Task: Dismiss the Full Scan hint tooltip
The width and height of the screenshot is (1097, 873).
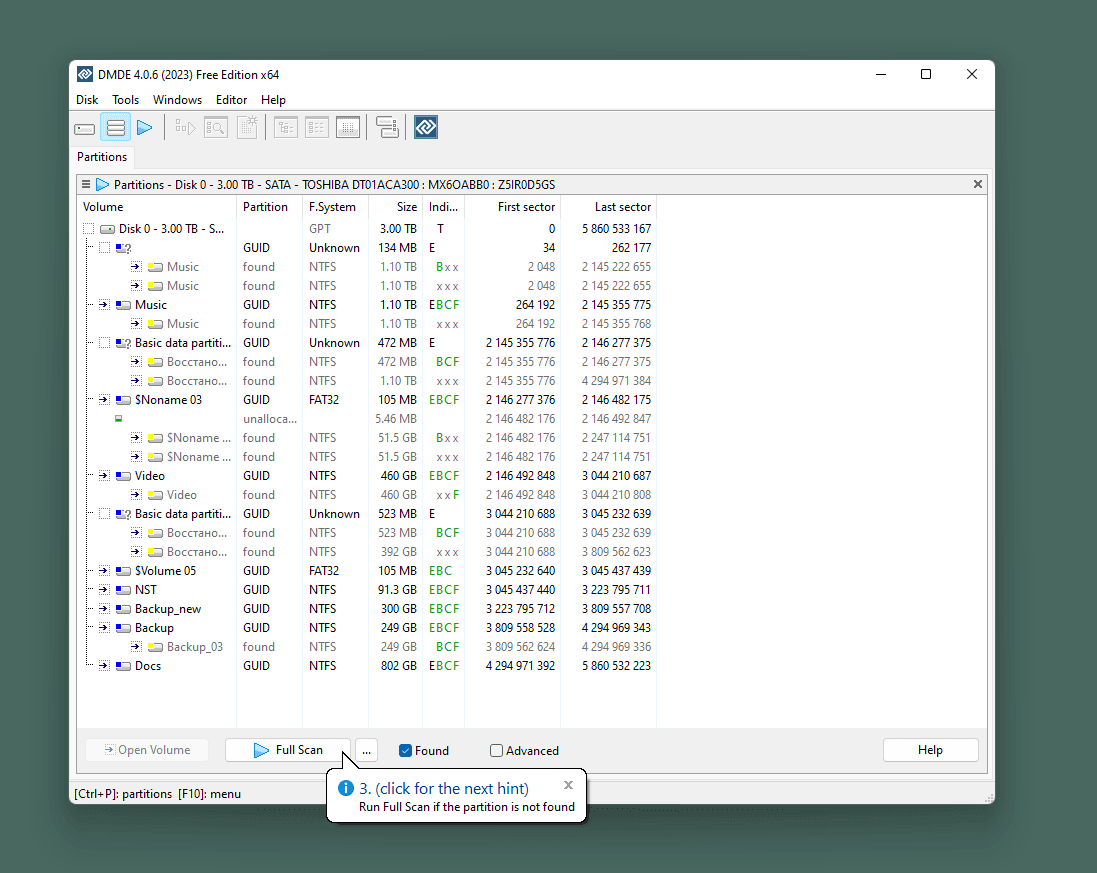Action: pyautogui.click(x=568, y=785)
